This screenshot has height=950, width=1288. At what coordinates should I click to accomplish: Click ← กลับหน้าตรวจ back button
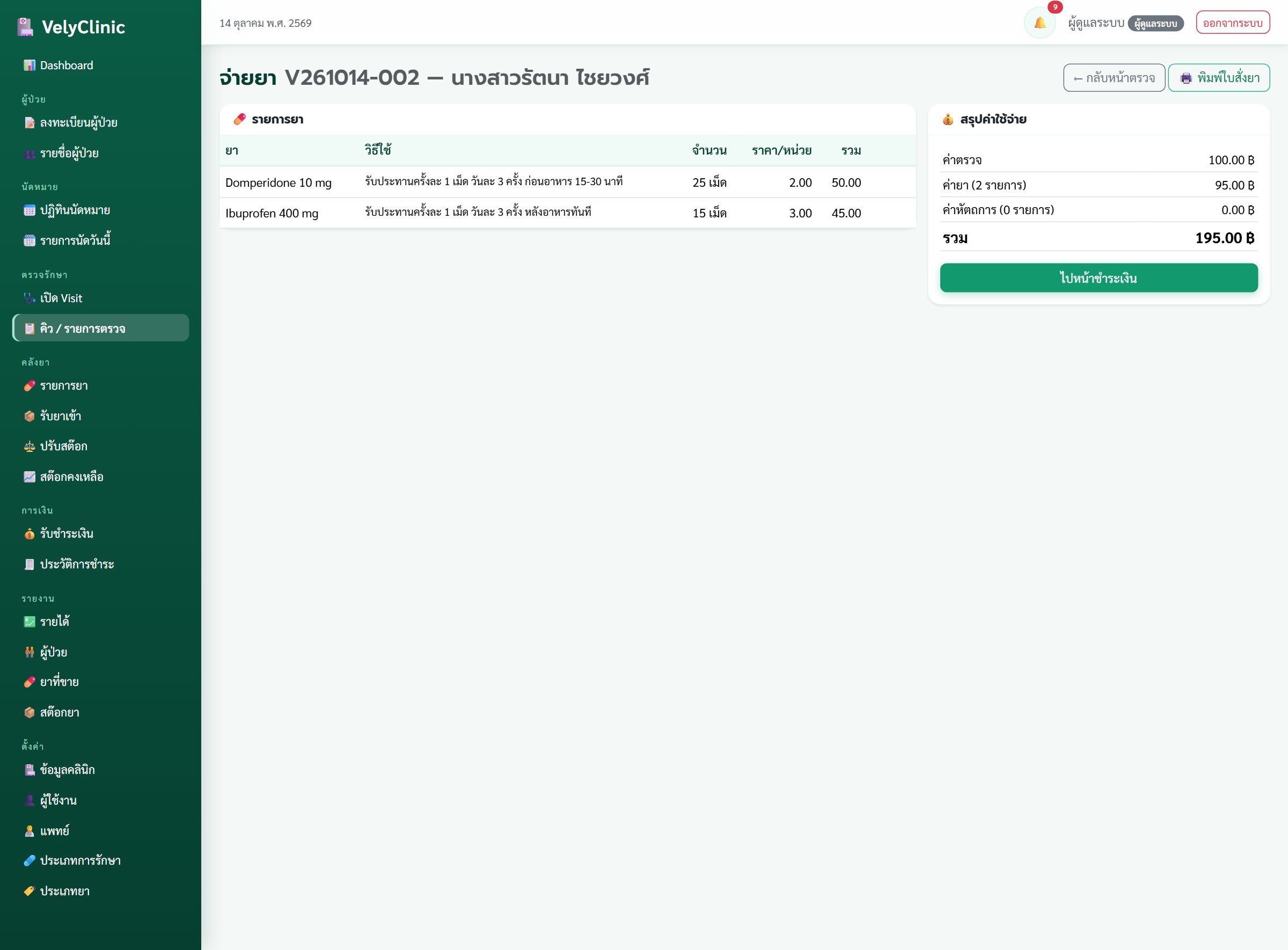tap(1114, 78)
